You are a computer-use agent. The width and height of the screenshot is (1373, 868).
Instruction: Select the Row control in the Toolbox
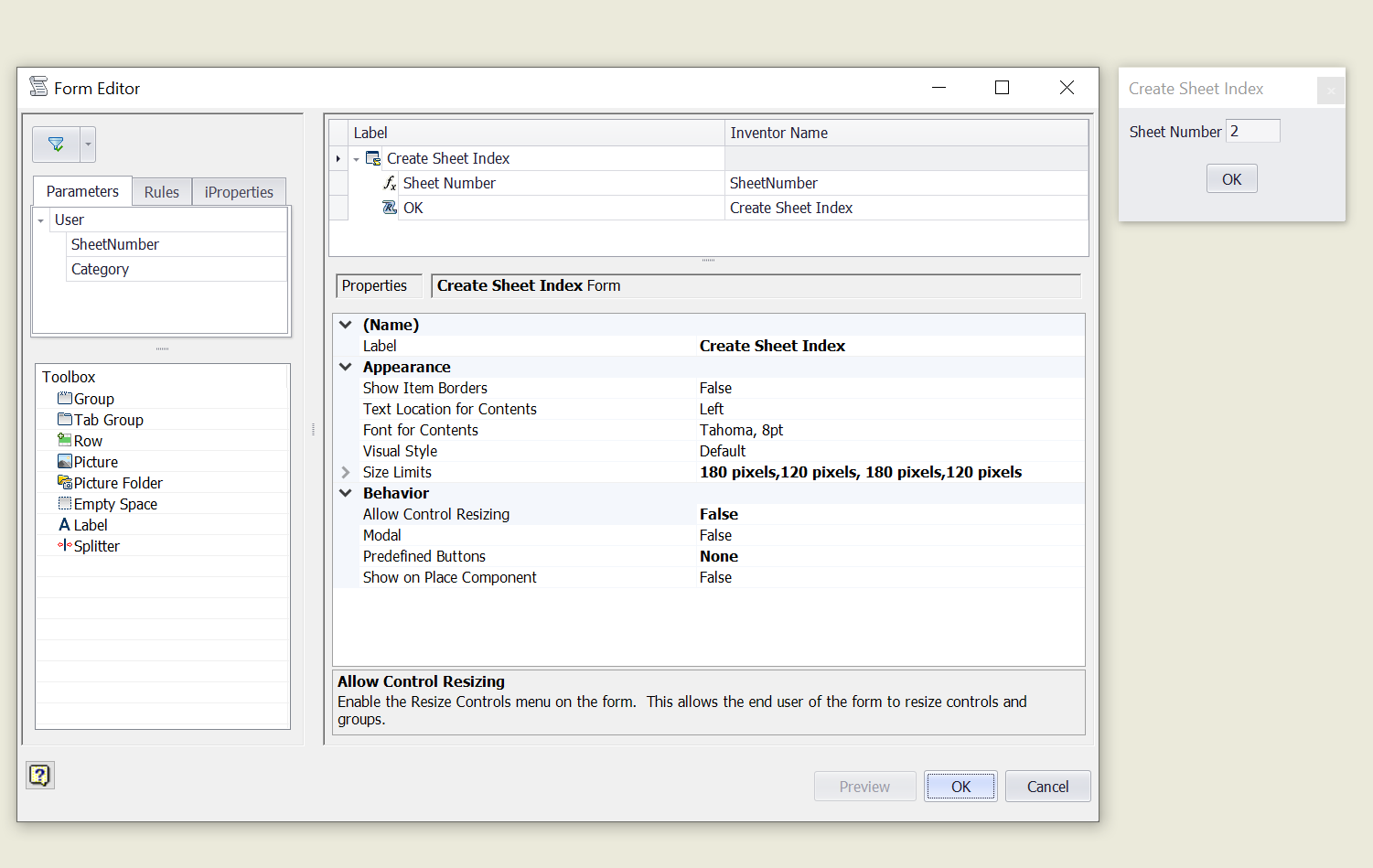click(x=88, y=440)
